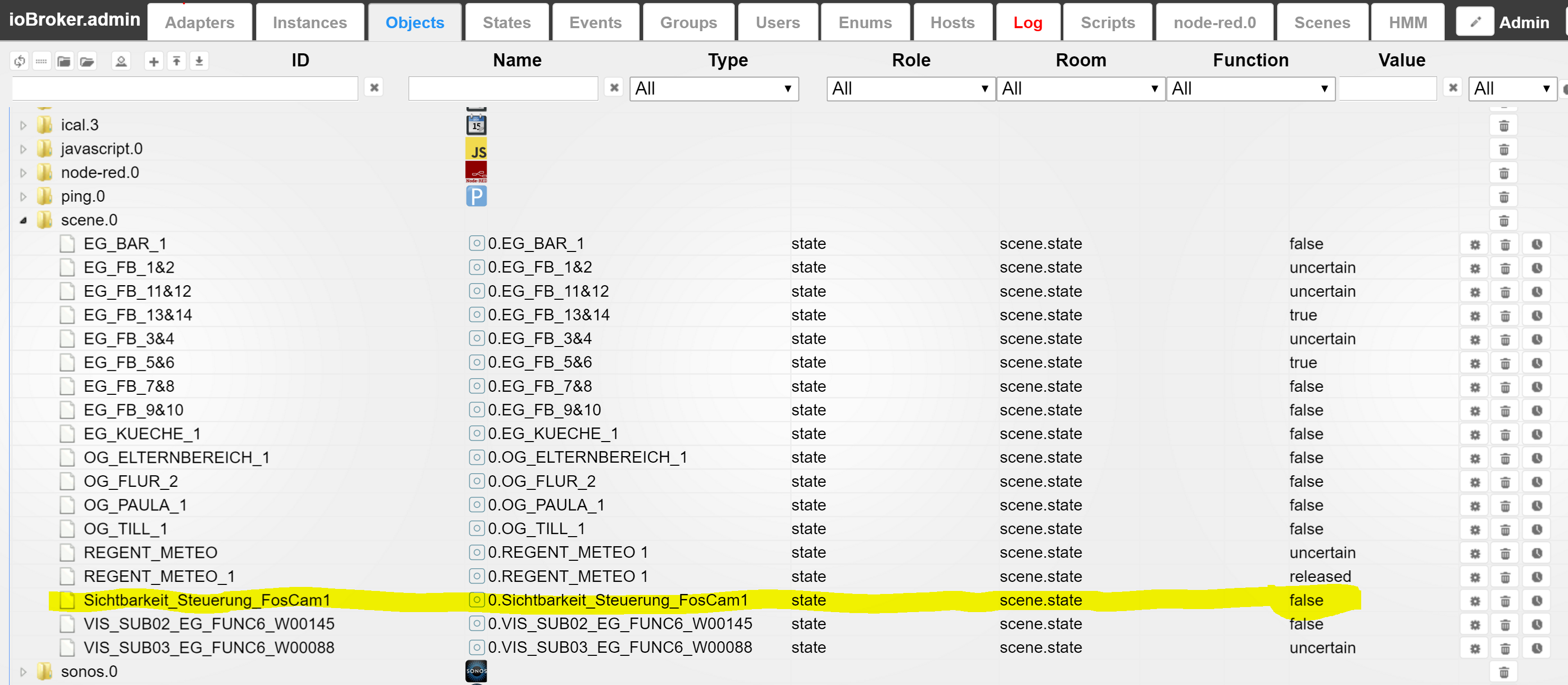Delete the ical.3 folder
Viewport: 1568px width, 685px height.
coord(1504,126)
